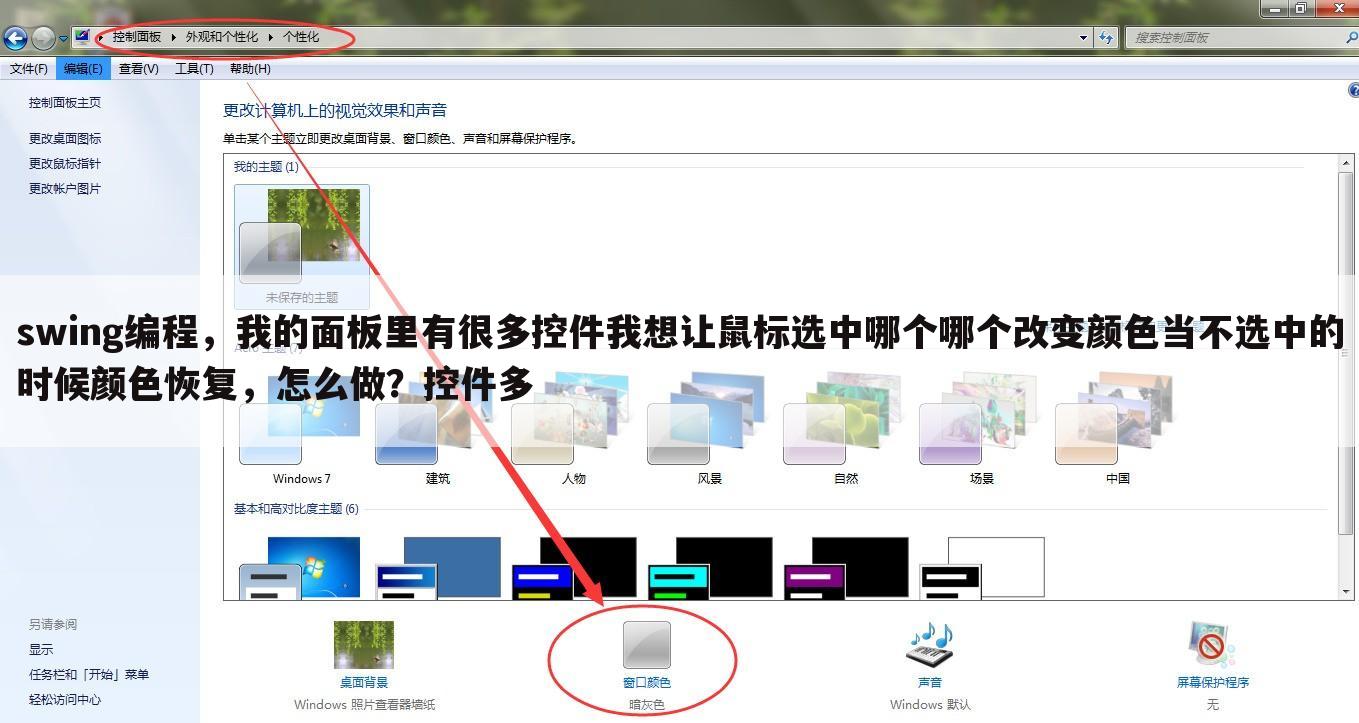This screenshot has width=1359, height=723.
Task: Open the recent pages dropdown arrow
Action: [63, 39]
